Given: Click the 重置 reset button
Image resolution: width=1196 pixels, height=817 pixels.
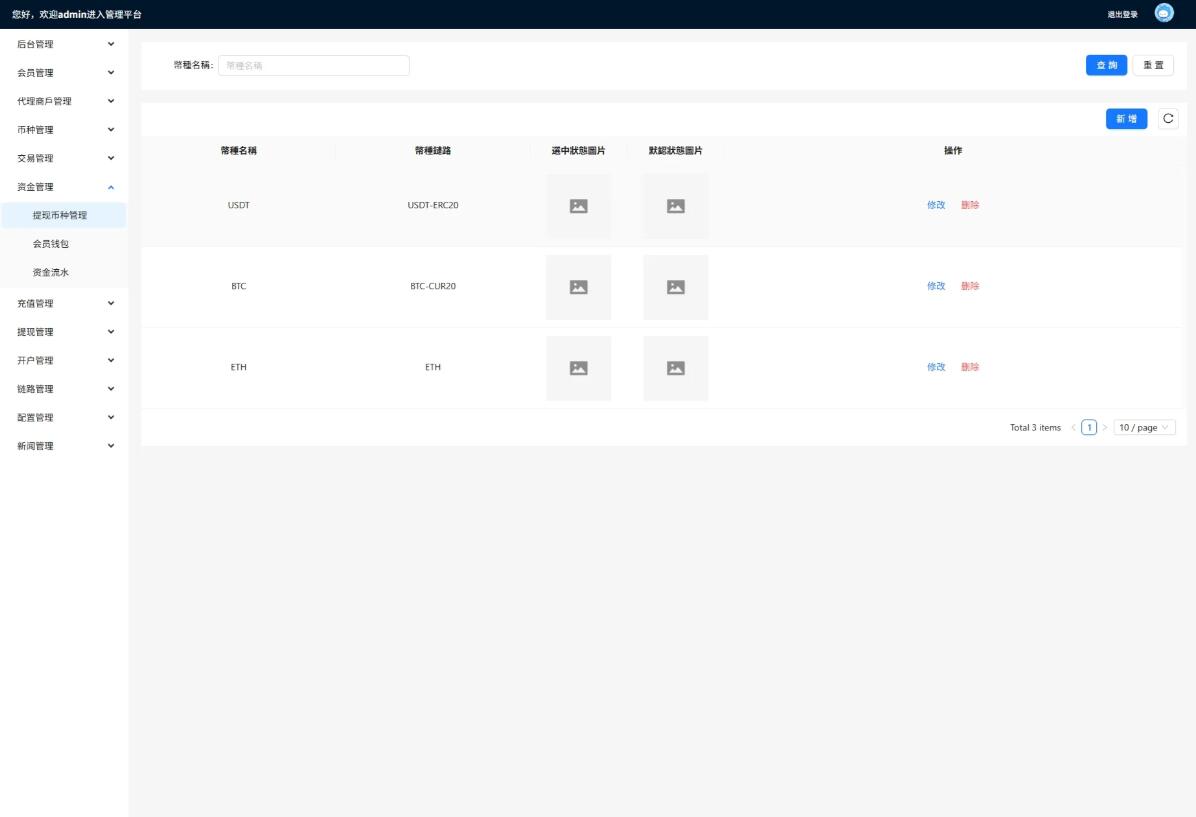Looking at the screenshot, I should coord(1153,65).
